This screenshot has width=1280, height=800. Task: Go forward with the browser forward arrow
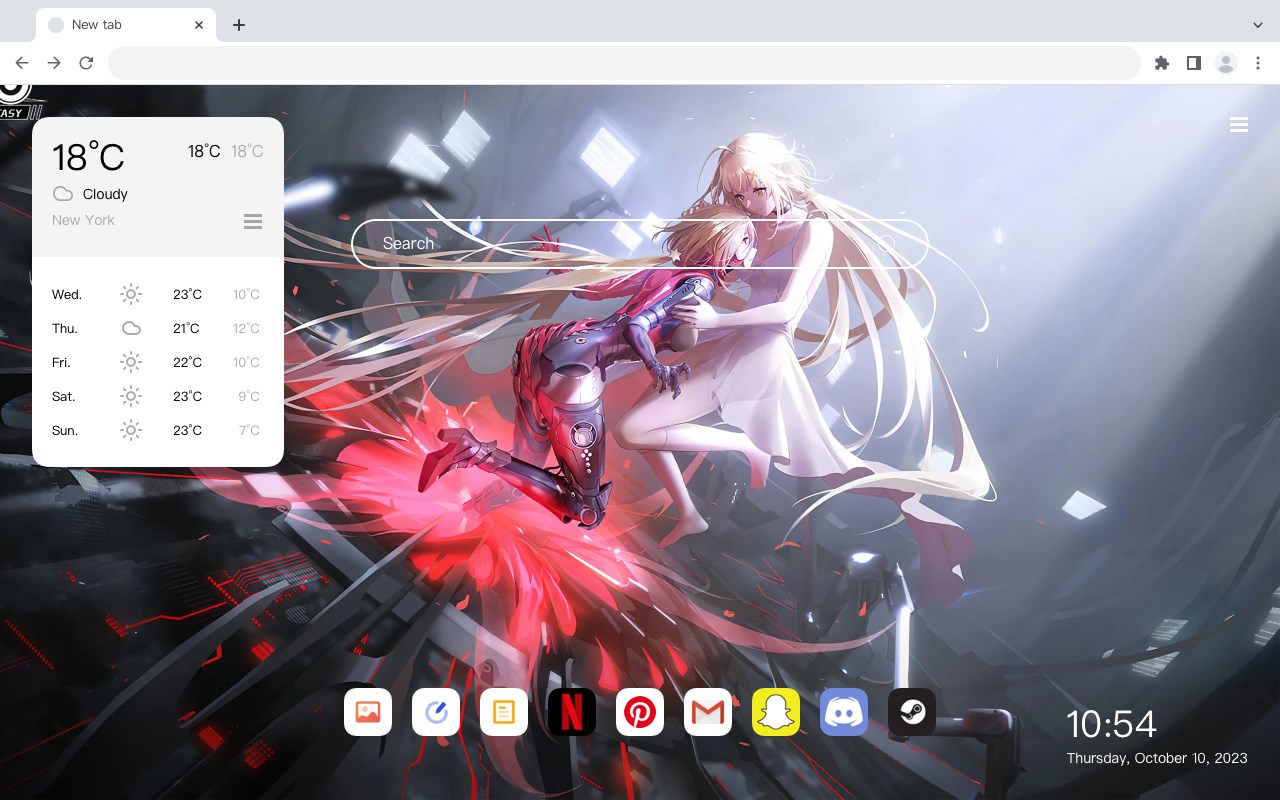click(x=54, y=63)
